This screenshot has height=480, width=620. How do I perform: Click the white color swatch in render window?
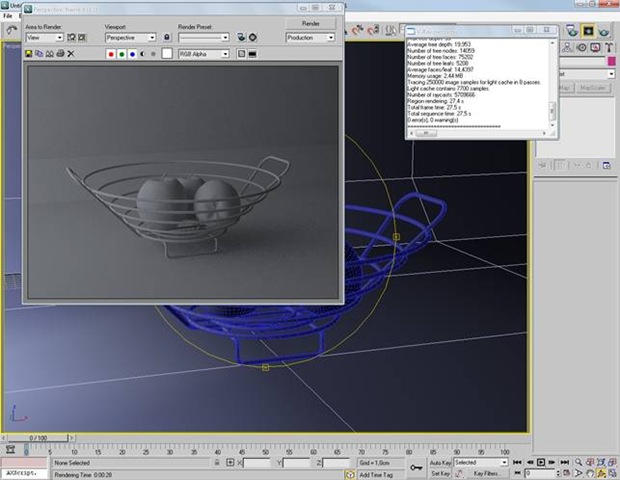pos(167,52)
